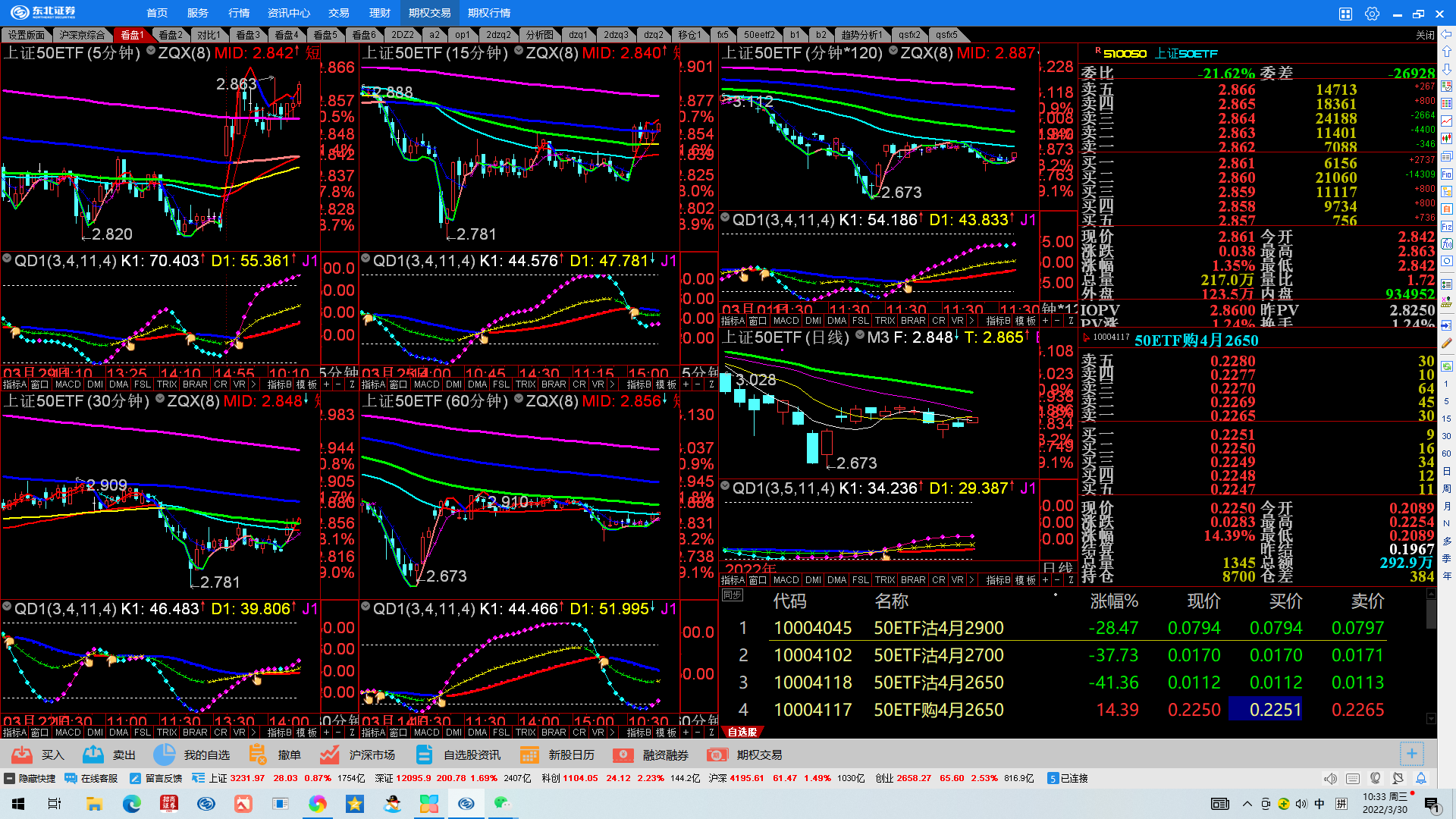
Task: Expand the + add button on the bottom toolbar
Action: click(x=1411, y=753)
